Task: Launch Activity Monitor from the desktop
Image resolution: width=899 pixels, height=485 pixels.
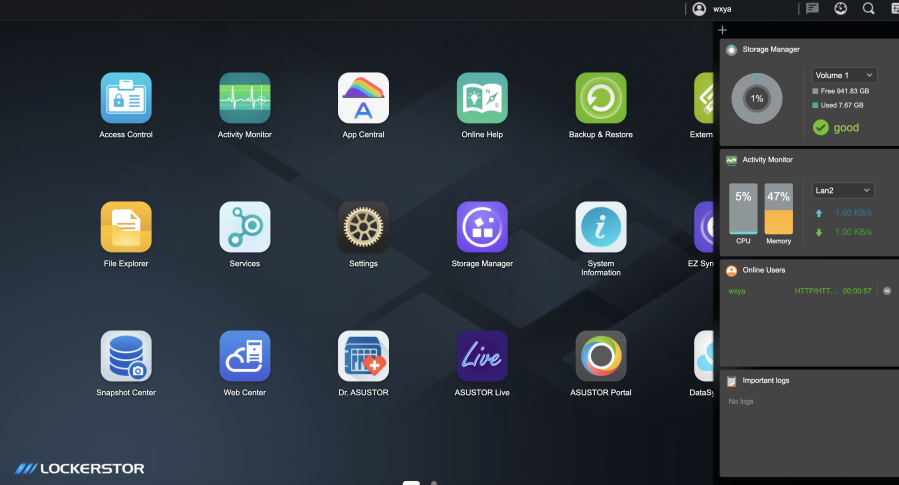Action: [245, 98]
